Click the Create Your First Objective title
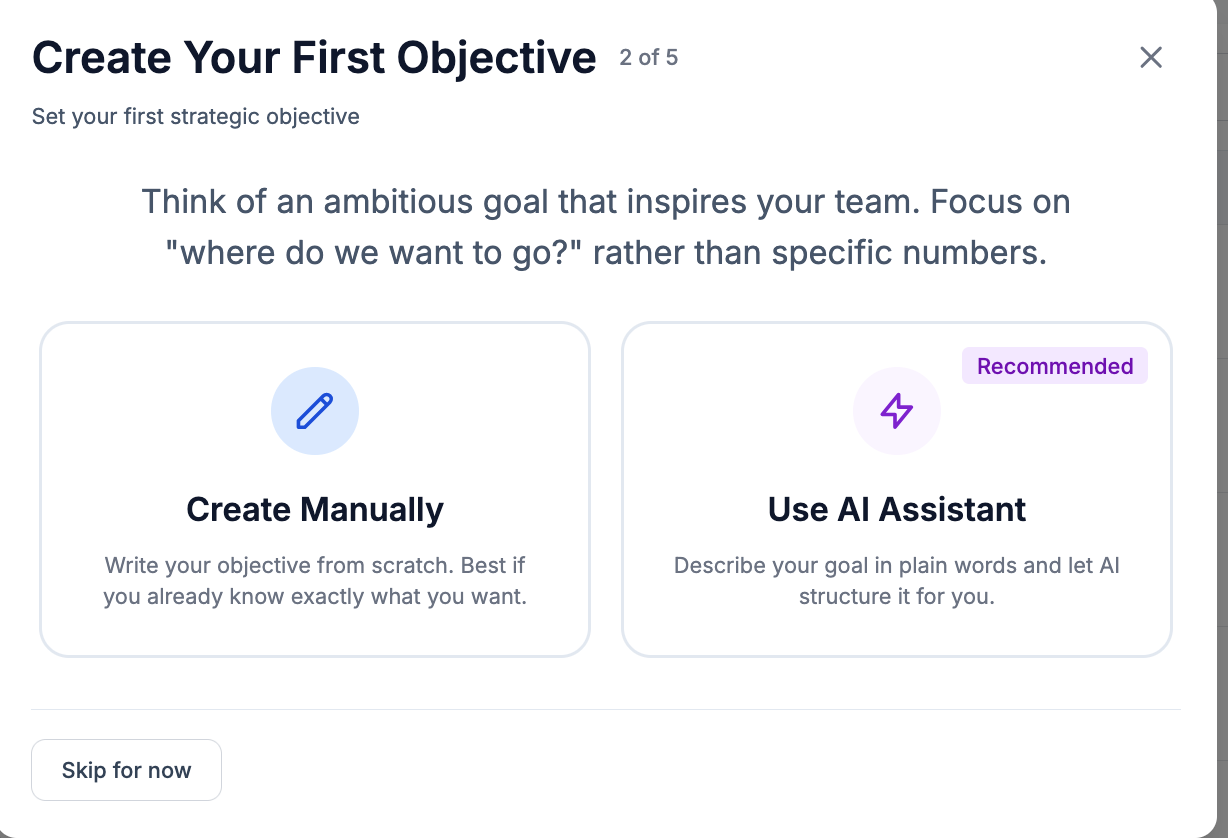This screenshot has height=838, width=1228. (313, 57)
